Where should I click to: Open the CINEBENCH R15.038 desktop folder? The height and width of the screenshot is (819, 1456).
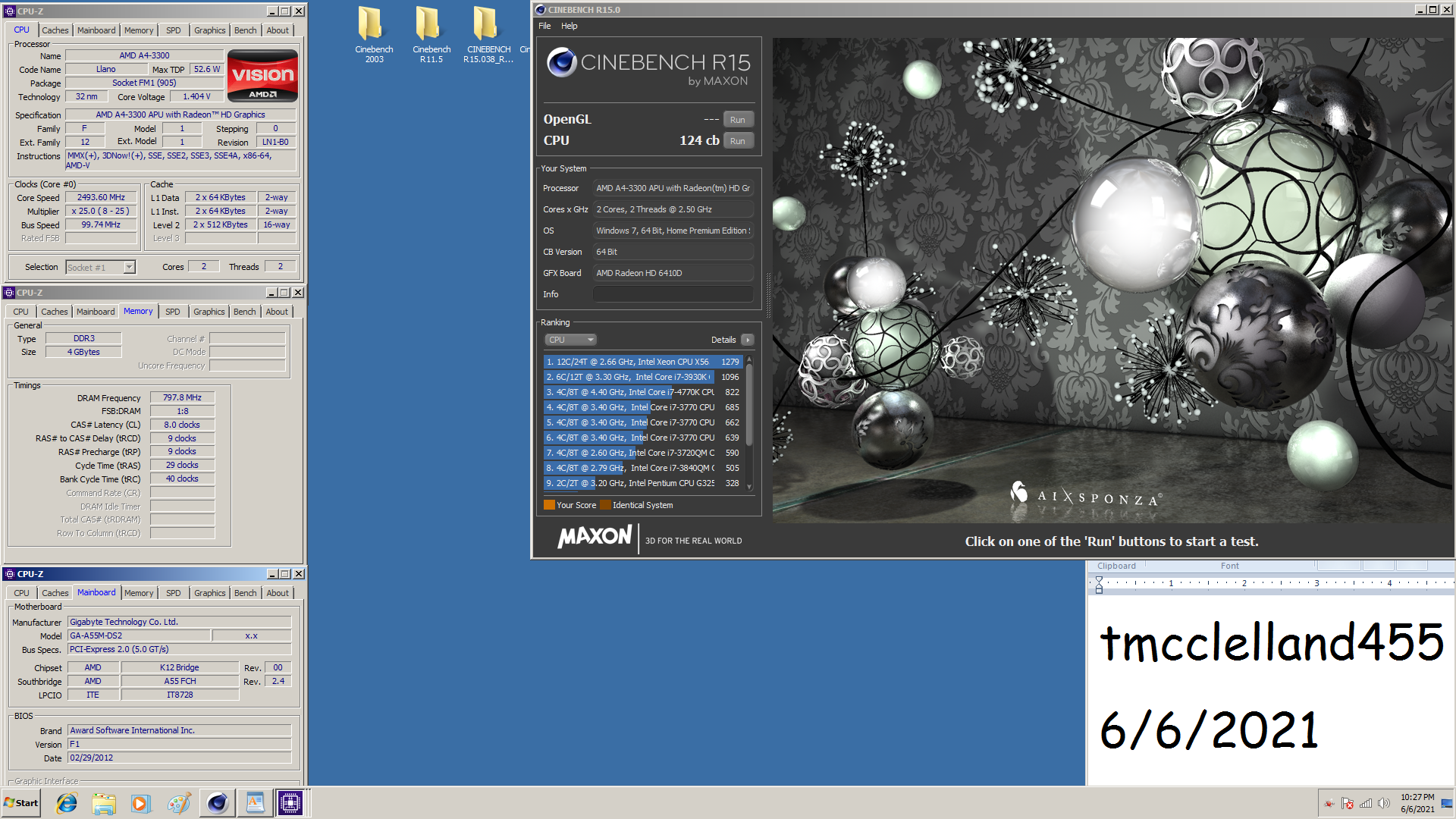tap(488, 34)
